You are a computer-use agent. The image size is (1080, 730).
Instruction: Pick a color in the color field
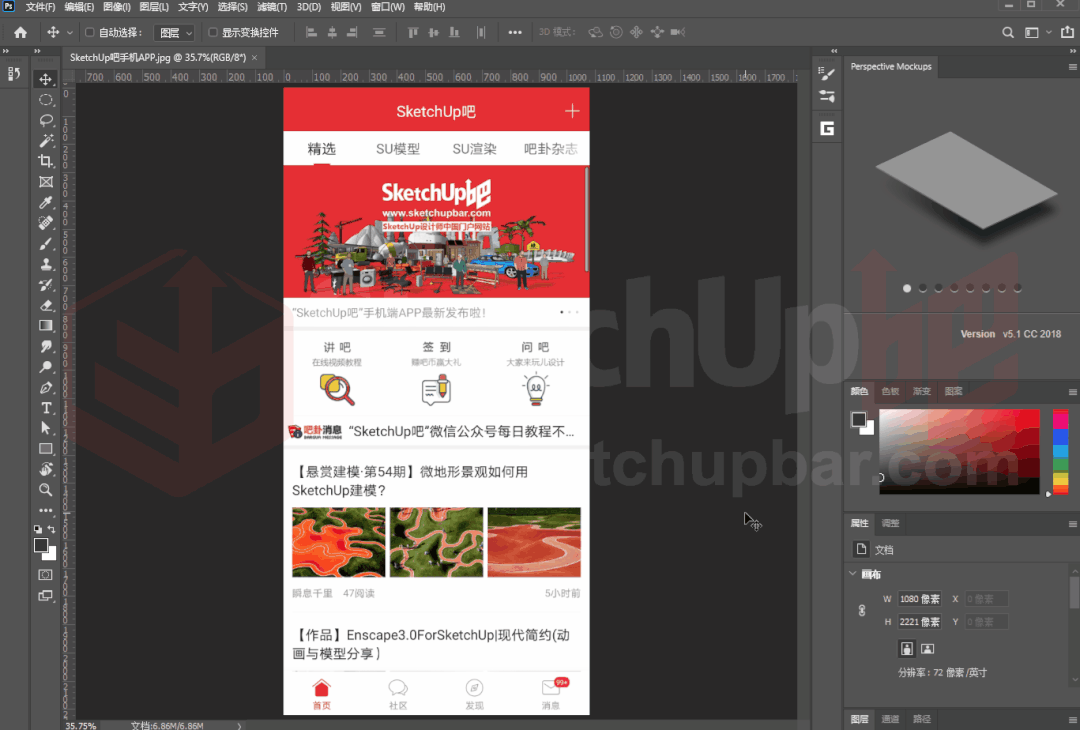tap(959, 452)
